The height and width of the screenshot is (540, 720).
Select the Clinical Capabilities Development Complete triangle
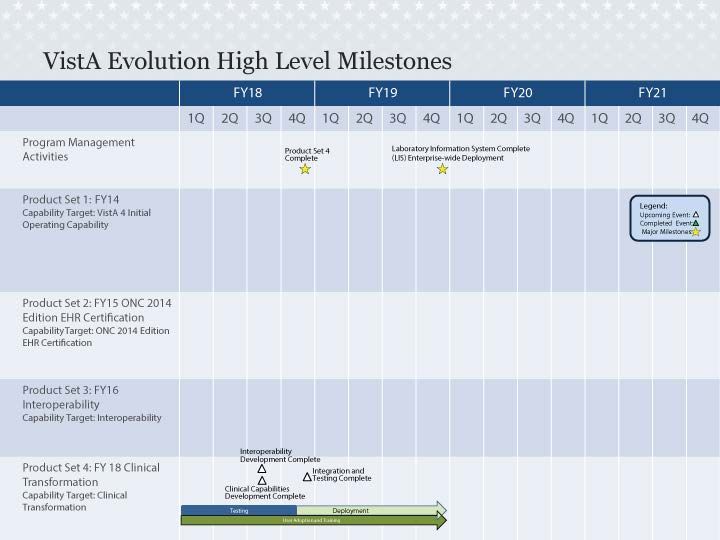click(x=262, y=481)
